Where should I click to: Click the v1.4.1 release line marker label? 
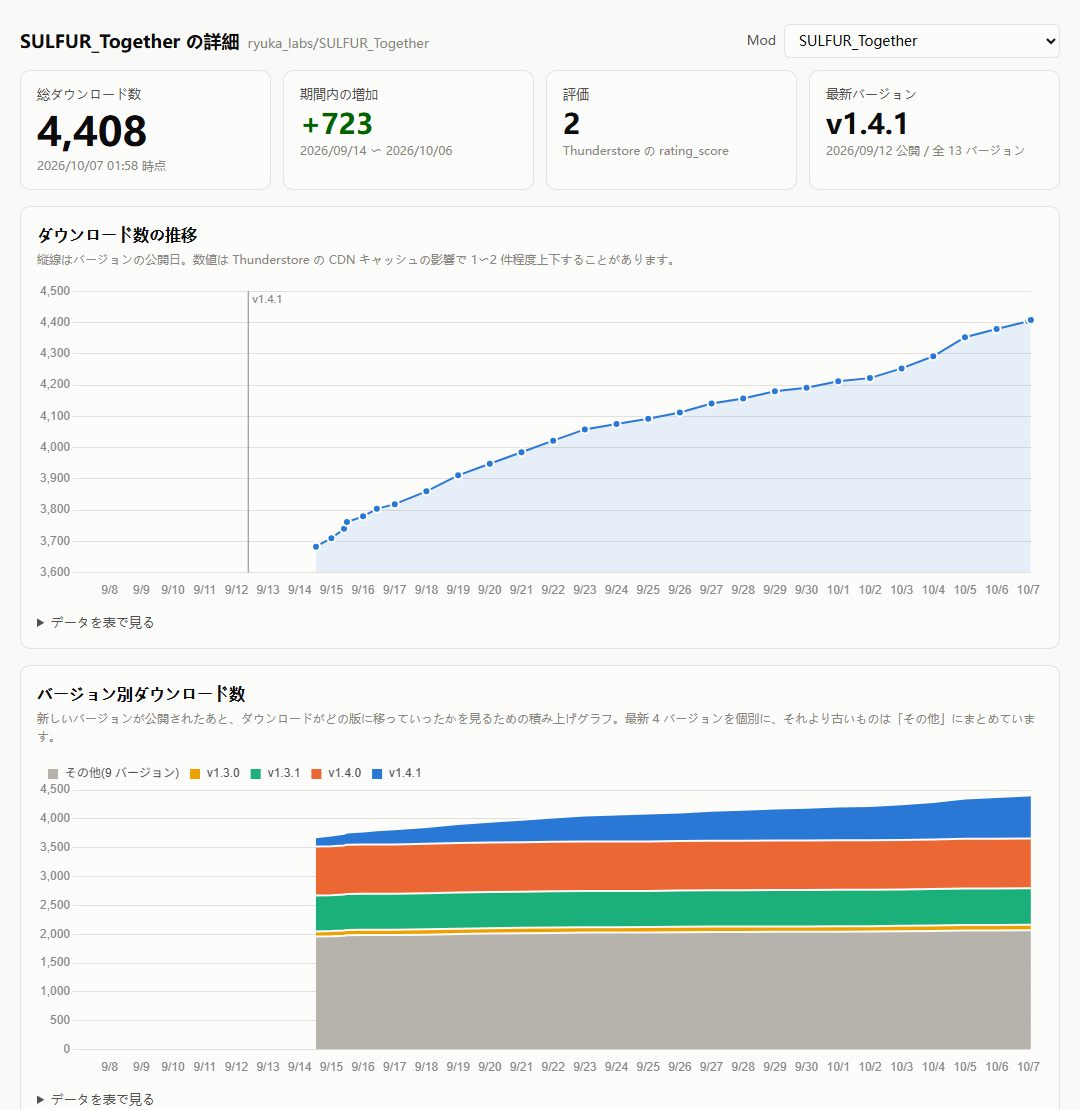coord(267,299)
